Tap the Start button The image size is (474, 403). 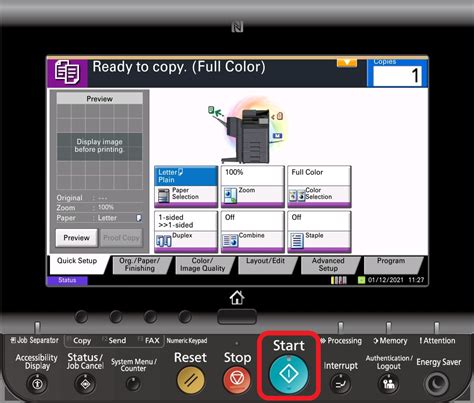289,374
